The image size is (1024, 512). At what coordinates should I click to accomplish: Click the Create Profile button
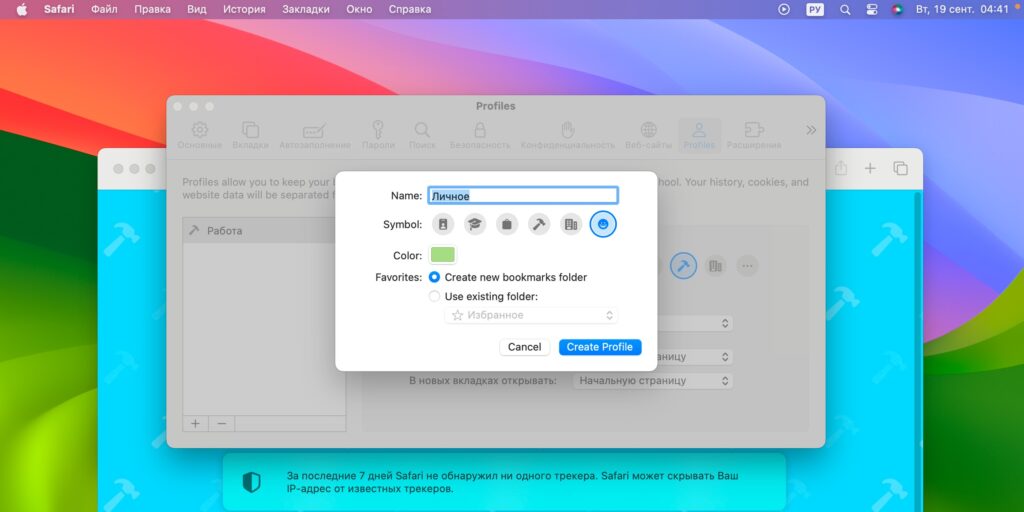pos(600,347)
